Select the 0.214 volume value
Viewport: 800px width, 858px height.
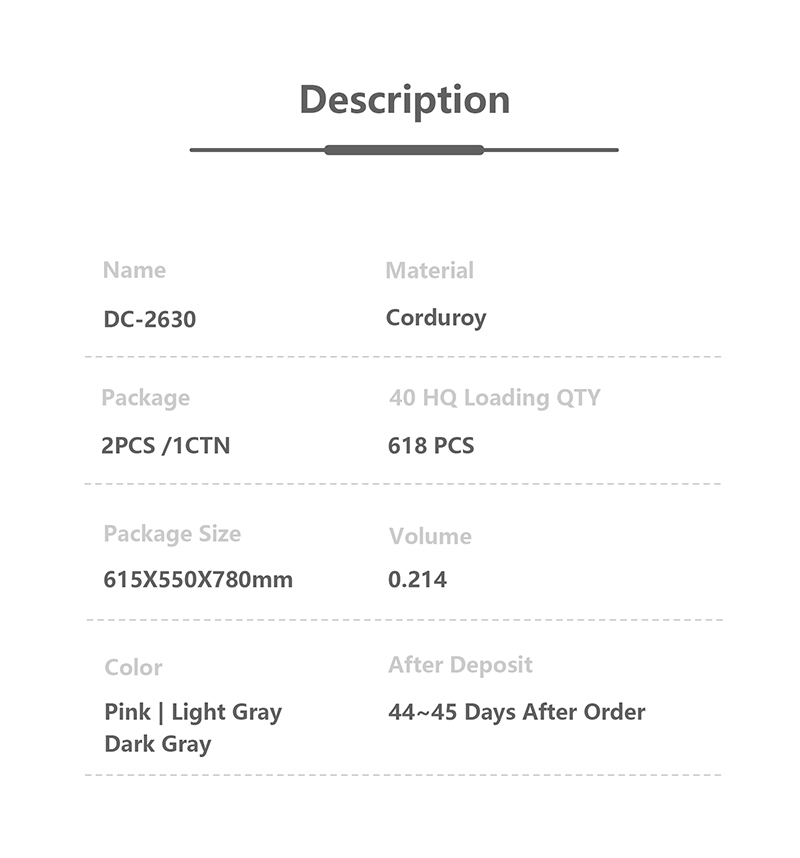pyautogui.click(x=418, y=579)
